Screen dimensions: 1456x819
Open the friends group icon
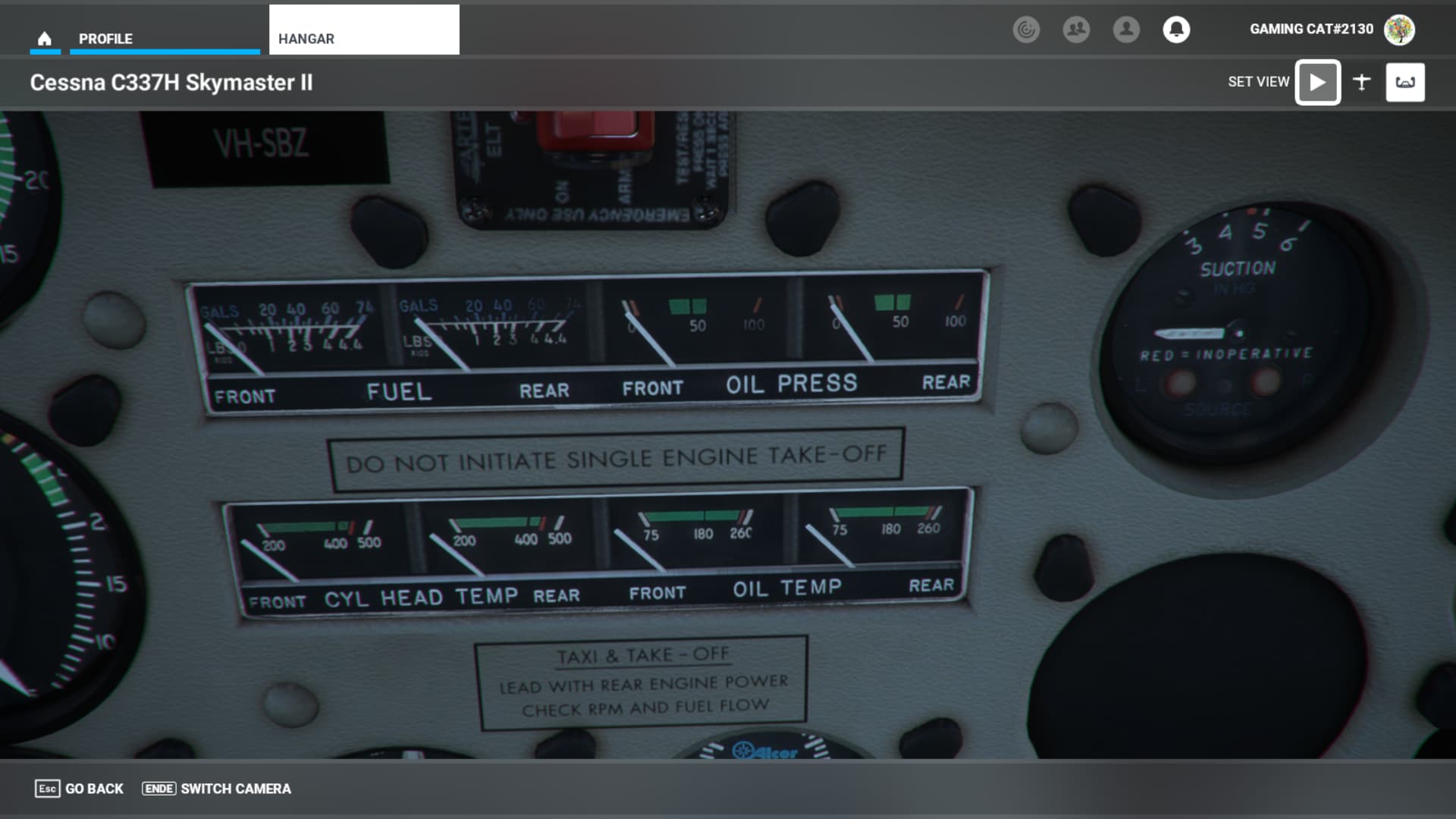pos(1076,30)
